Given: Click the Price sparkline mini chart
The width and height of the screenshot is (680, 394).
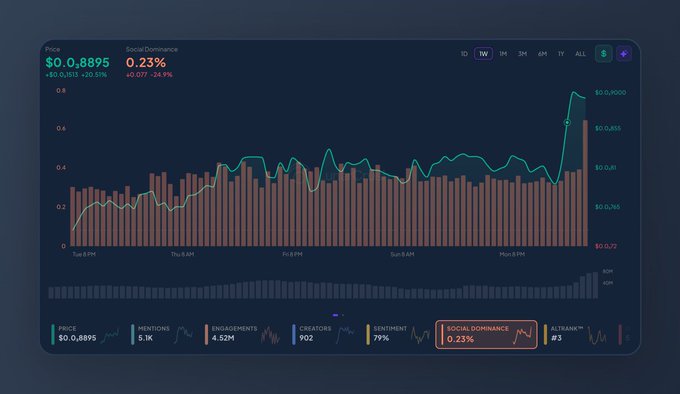Looking at the screenshot, I should (x=109, y=335).
